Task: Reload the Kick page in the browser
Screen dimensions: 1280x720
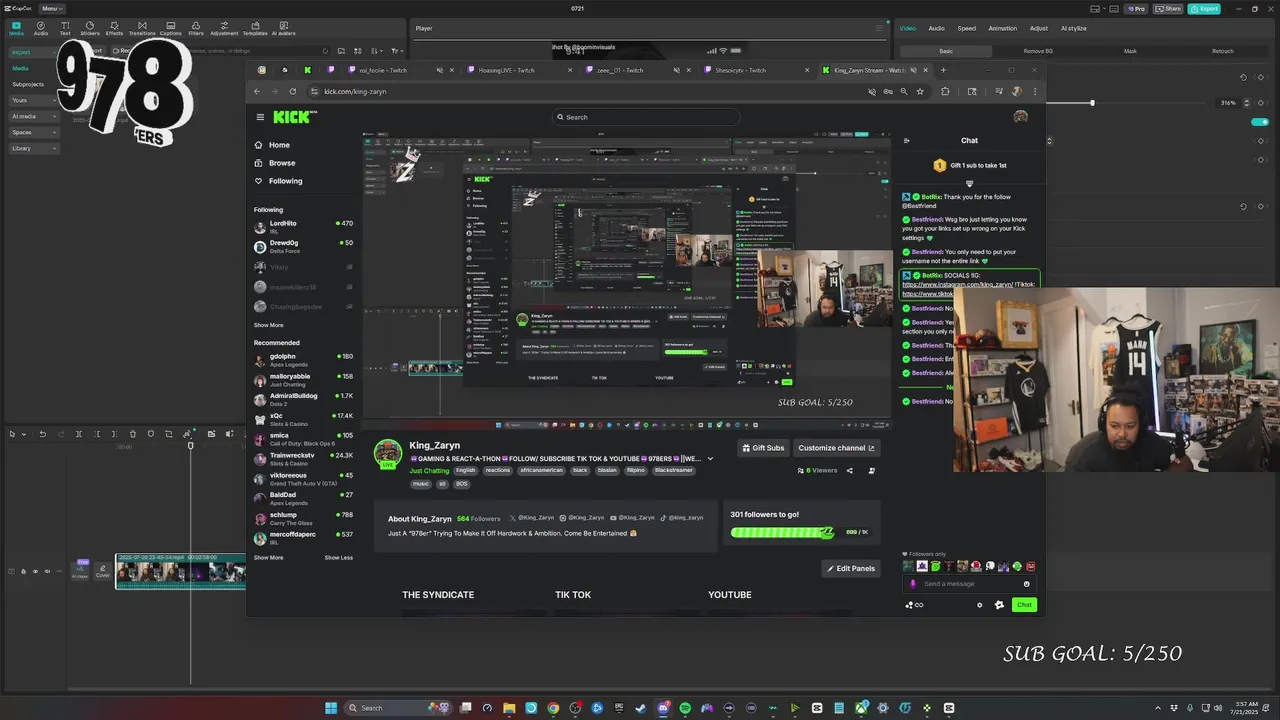Action: pyautogui.click(x=293, y=91)
